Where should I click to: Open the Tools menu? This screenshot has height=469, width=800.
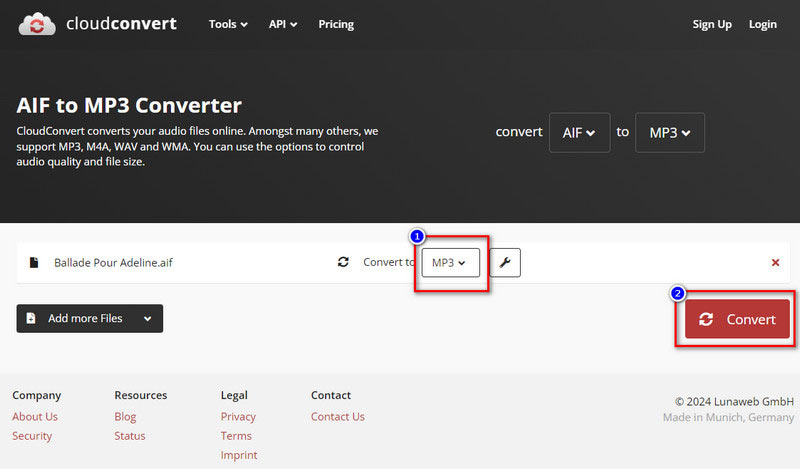[x=228, y=24]
